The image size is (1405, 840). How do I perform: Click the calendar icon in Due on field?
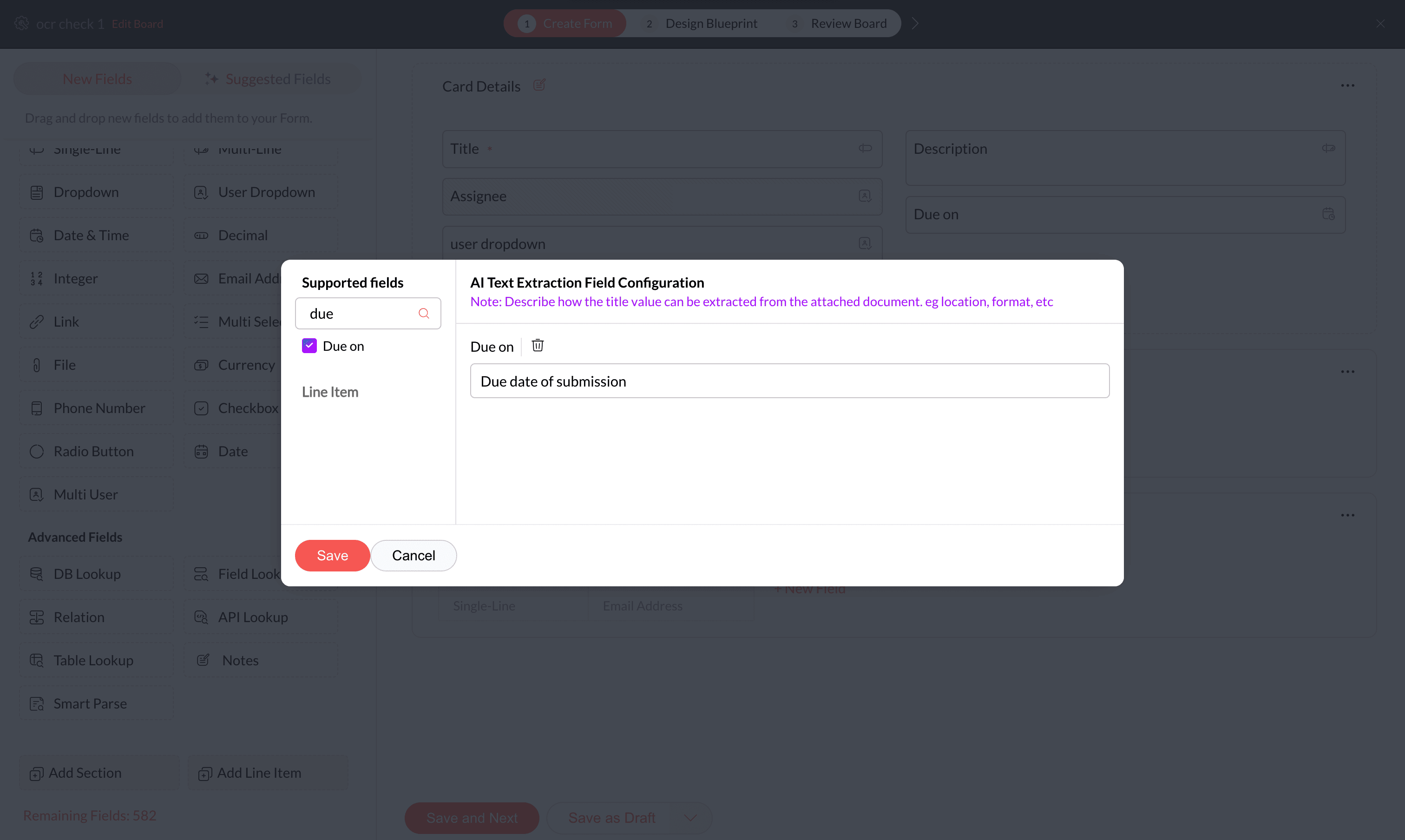(x=1328, y=214)
